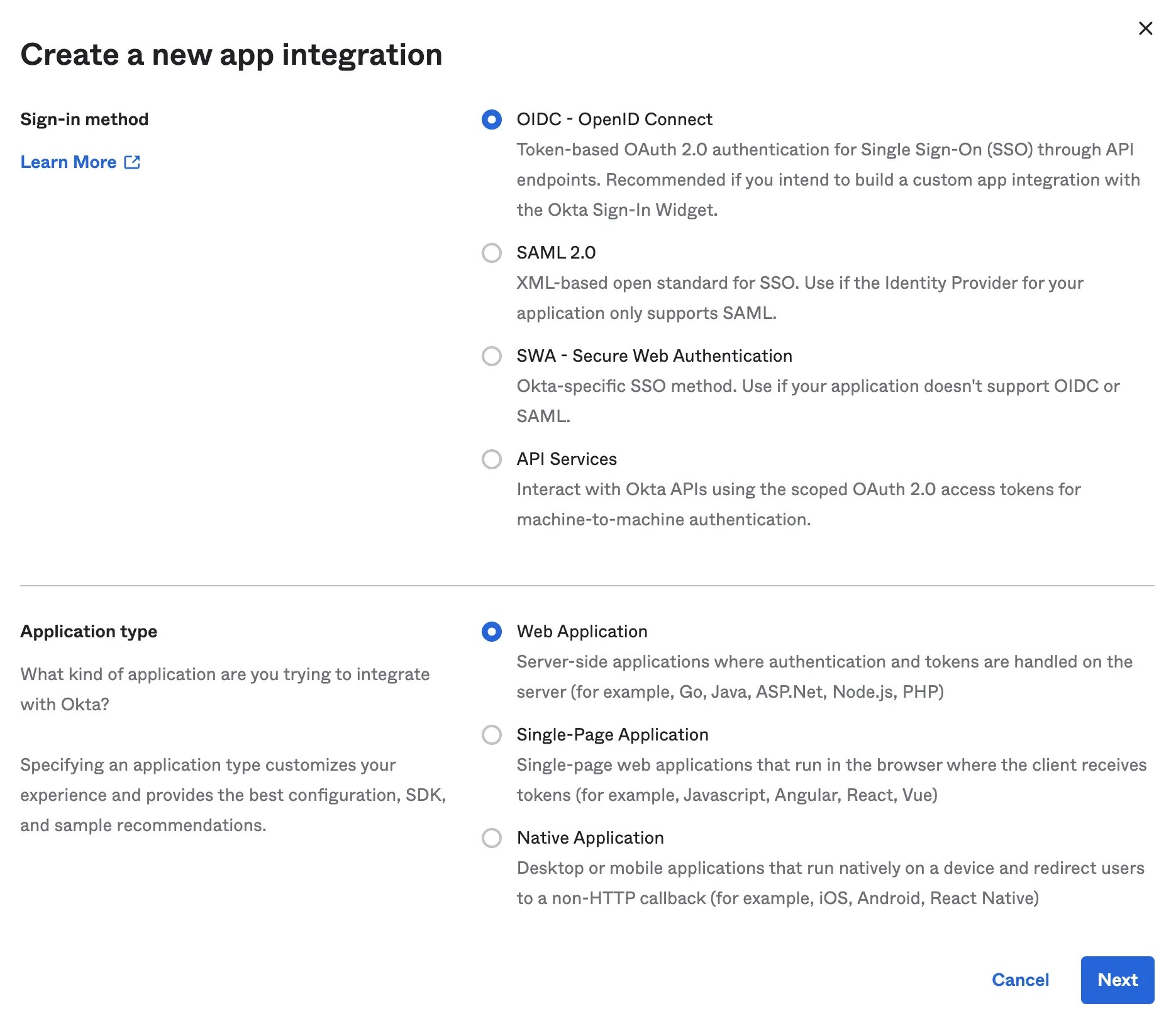Open the Learn More link

[x=67, y=162]
